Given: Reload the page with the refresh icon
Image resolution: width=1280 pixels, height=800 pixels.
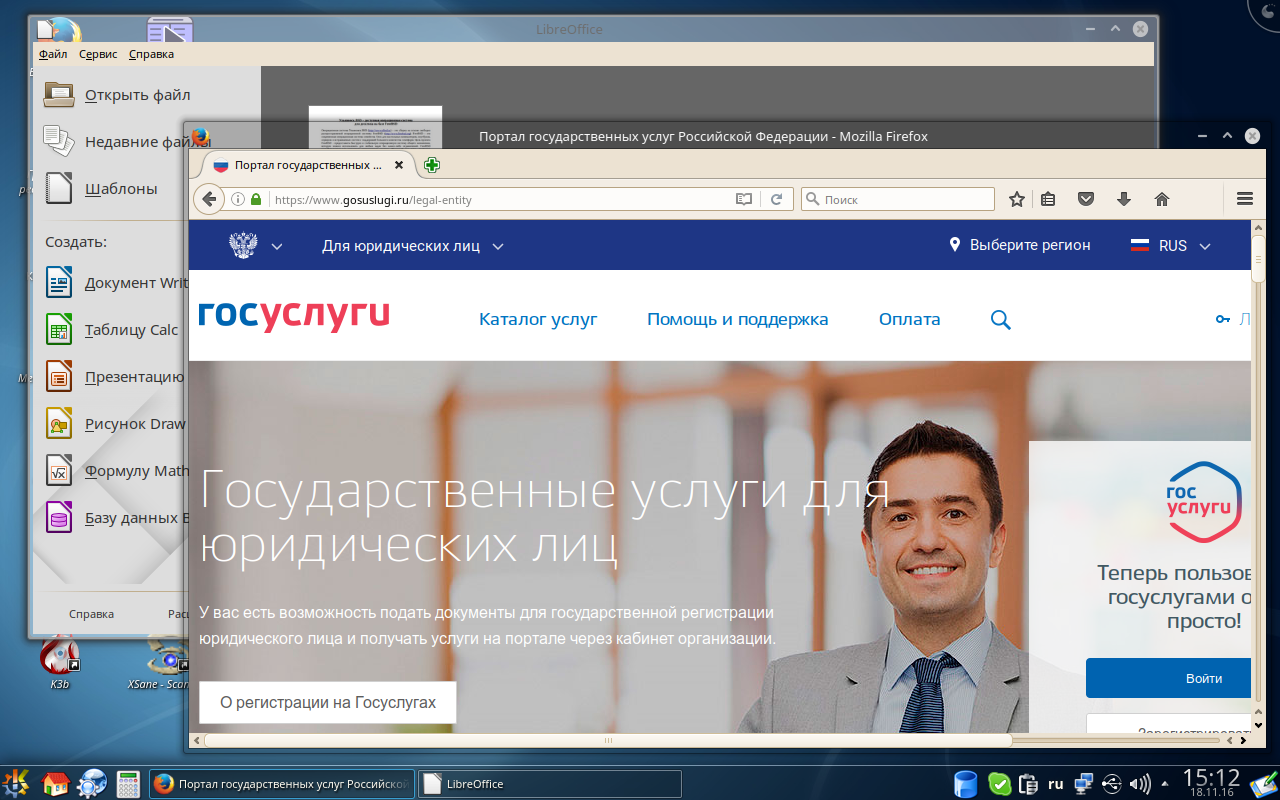Looking at the screenshot, I should click(776, 199).
